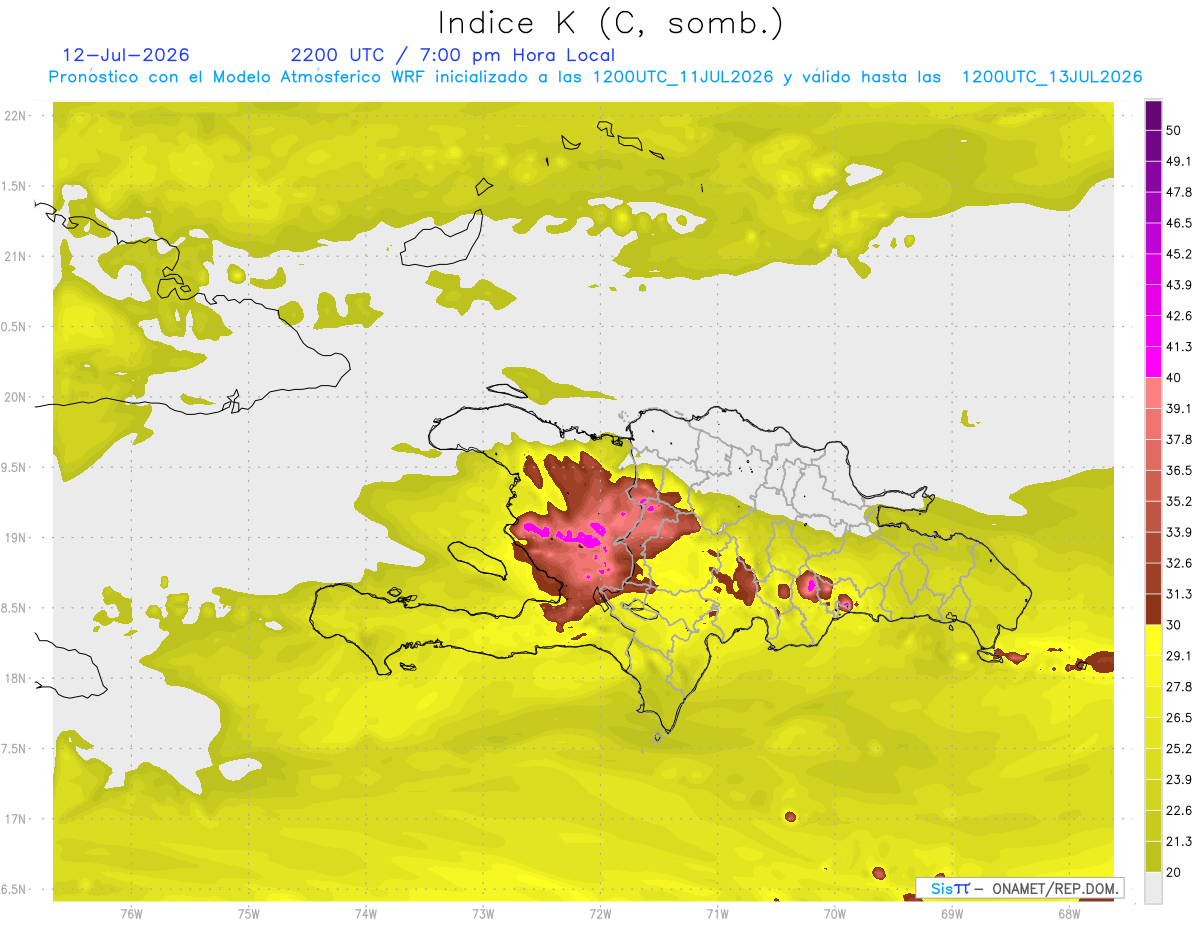Click the color bar value "32.6"
1200x927 pixels.
click(x=1179, y=563)
